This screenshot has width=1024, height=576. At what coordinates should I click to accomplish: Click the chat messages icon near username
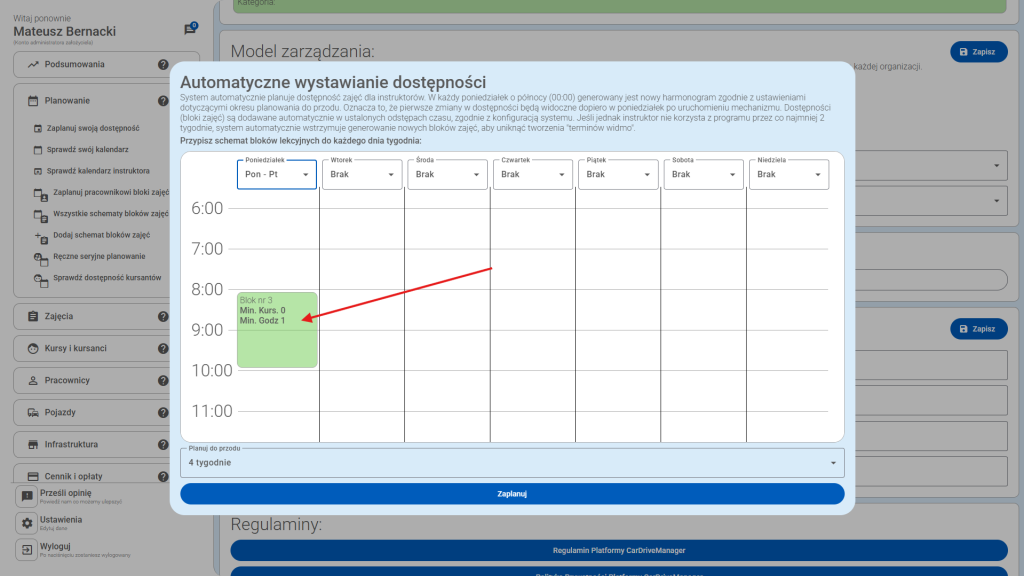pos(190,30)
